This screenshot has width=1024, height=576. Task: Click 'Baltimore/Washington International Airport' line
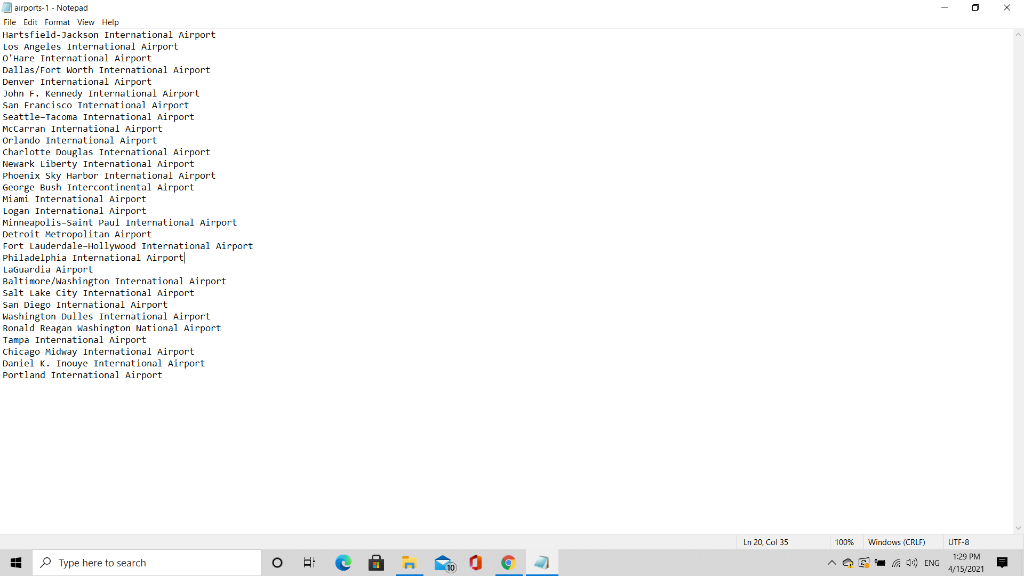point(114,282)
